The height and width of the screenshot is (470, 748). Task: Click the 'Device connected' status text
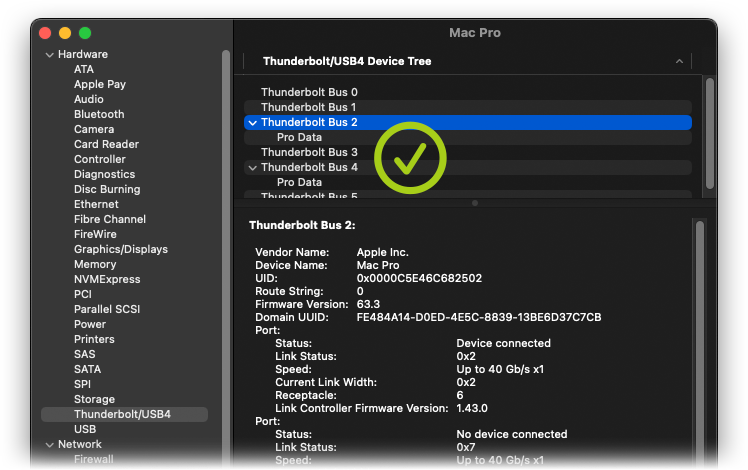(503, 344)
